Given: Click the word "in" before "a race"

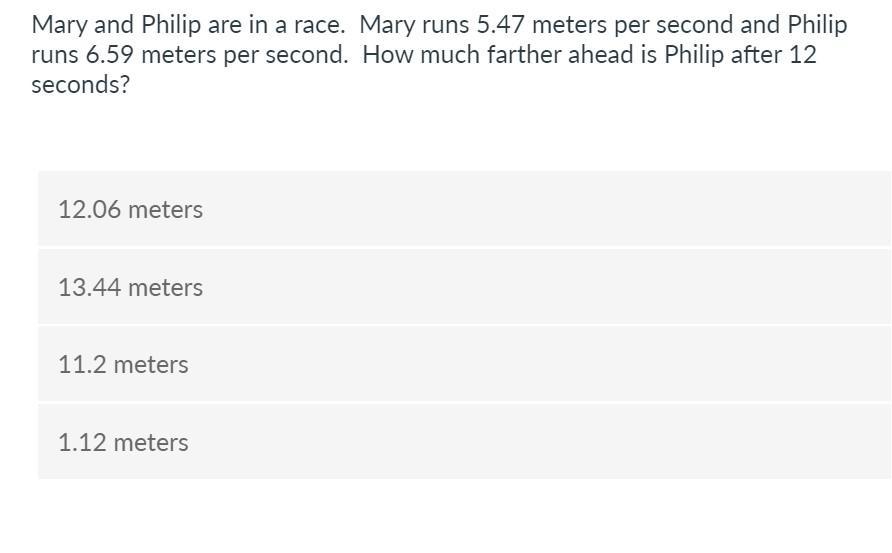Looking at the screenshot, I should tap(258, 24).
